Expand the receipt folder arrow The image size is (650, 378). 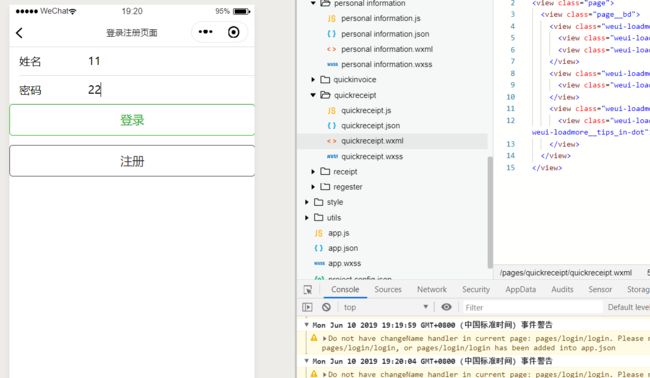pyautogui.click(x=313, y=172)
